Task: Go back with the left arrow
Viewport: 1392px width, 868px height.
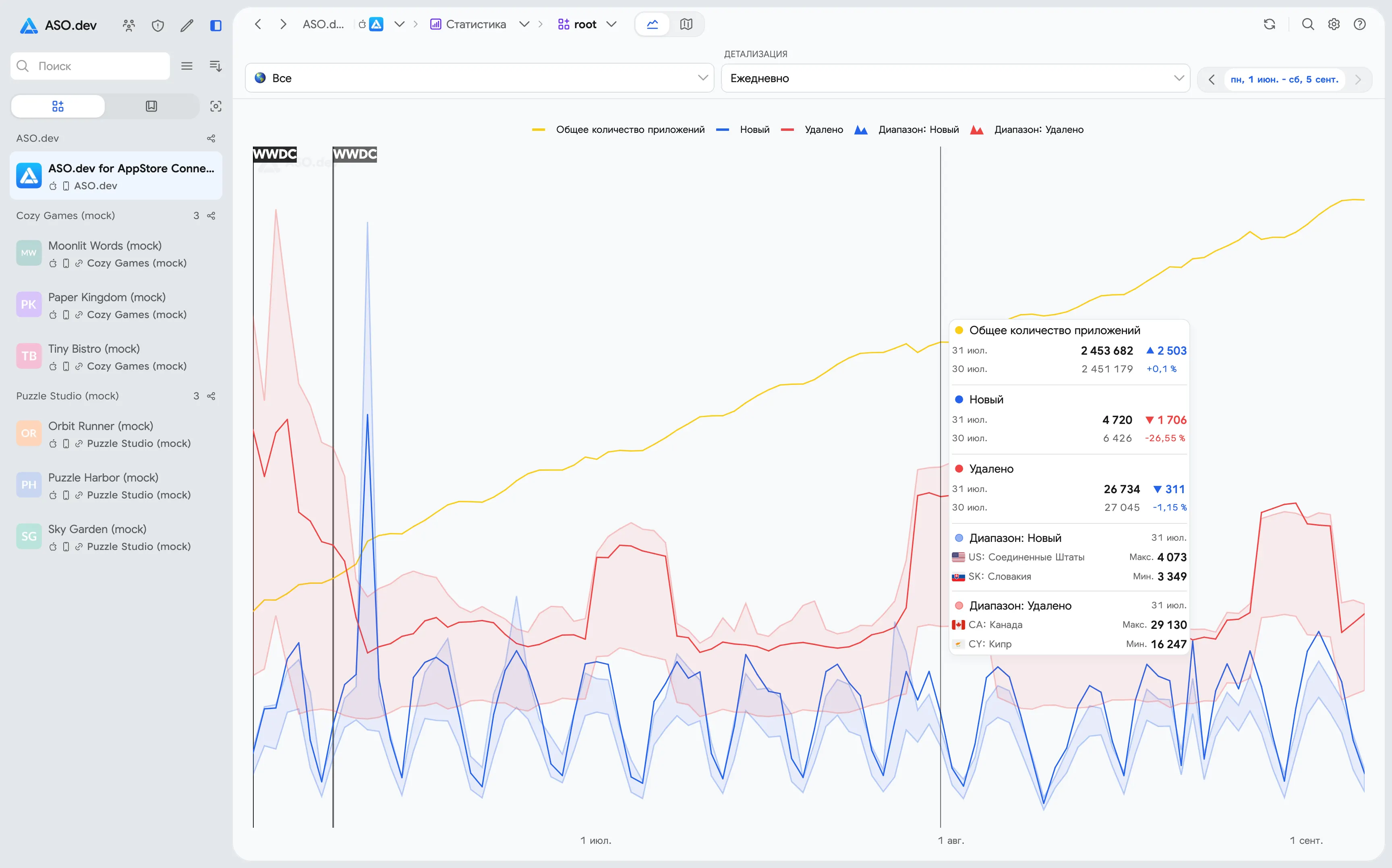Action: pyautogui.click(x=258, y=24)
